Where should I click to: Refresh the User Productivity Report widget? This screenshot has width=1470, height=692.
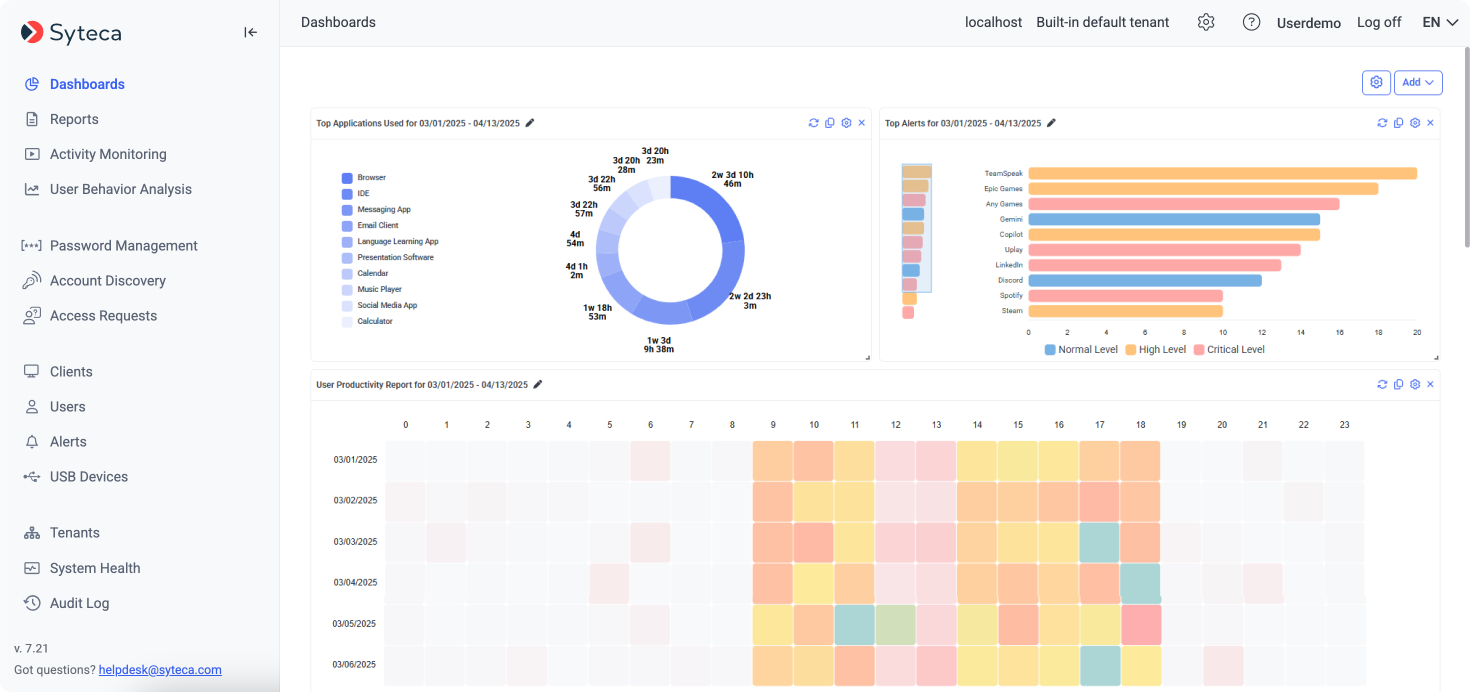click(x=1382, y=384)
